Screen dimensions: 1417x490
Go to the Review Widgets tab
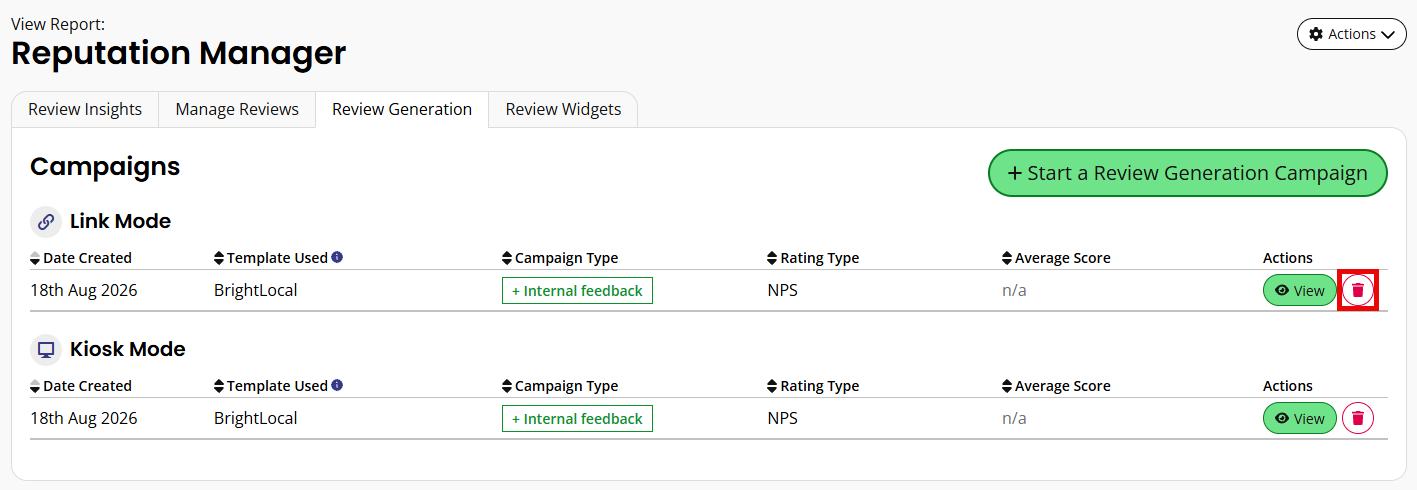563,110
